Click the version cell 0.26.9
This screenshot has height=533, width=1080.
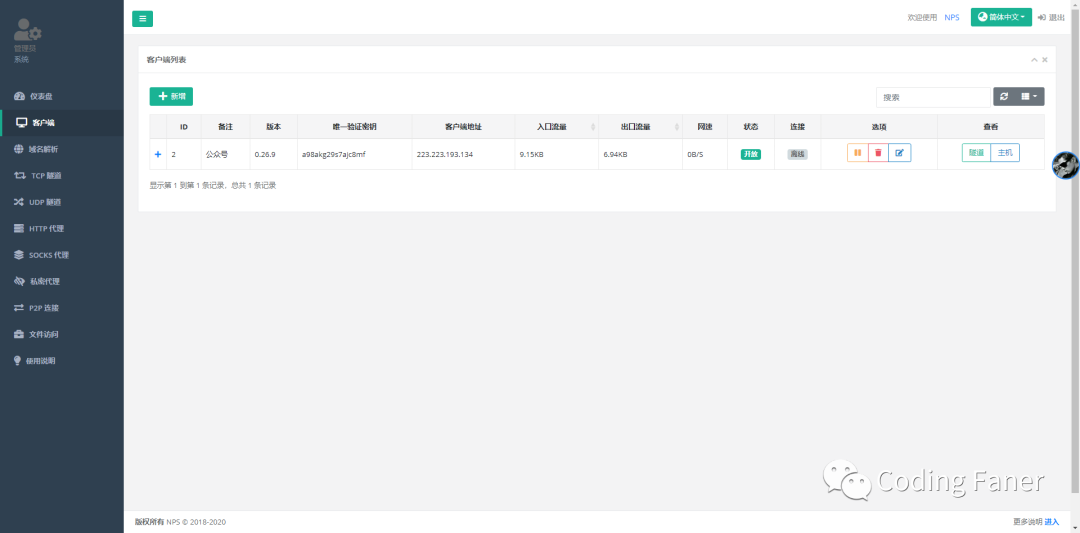(265, 154)
